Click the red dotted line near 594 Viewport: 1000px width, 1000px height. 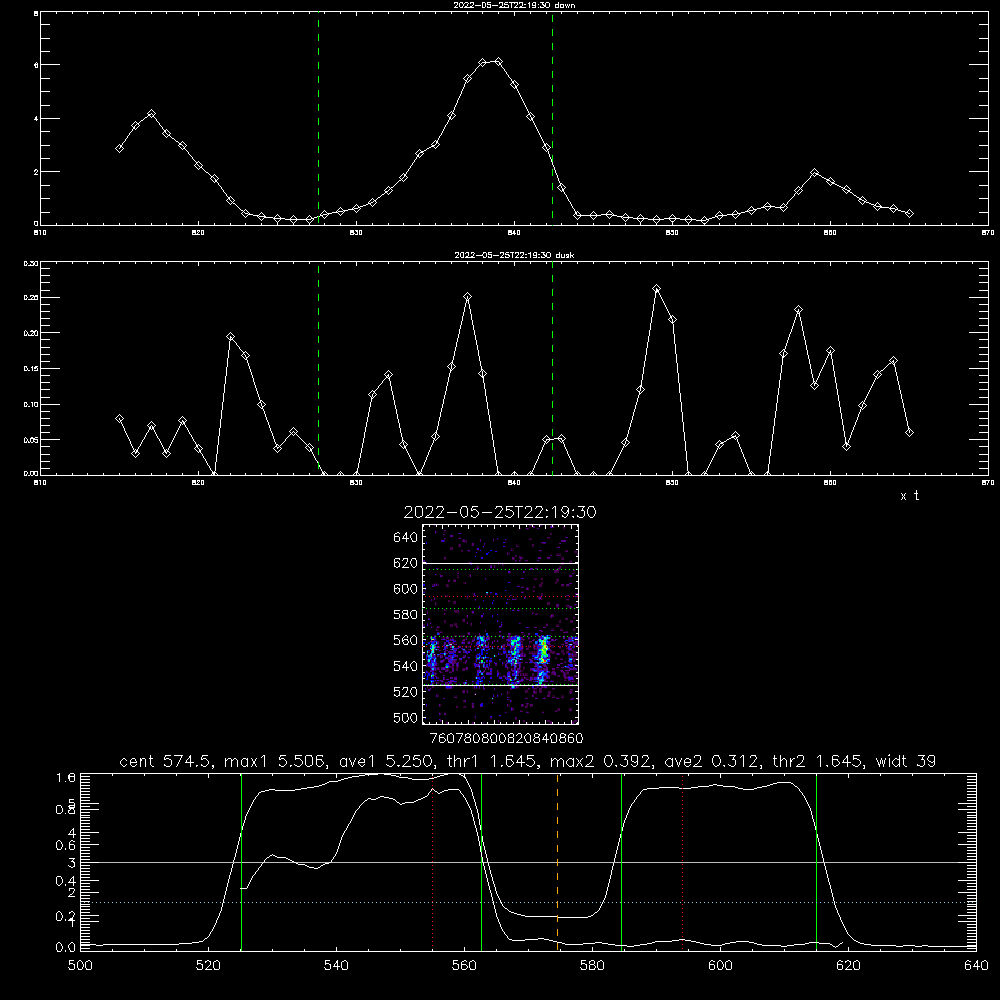[x=682, y=862]
